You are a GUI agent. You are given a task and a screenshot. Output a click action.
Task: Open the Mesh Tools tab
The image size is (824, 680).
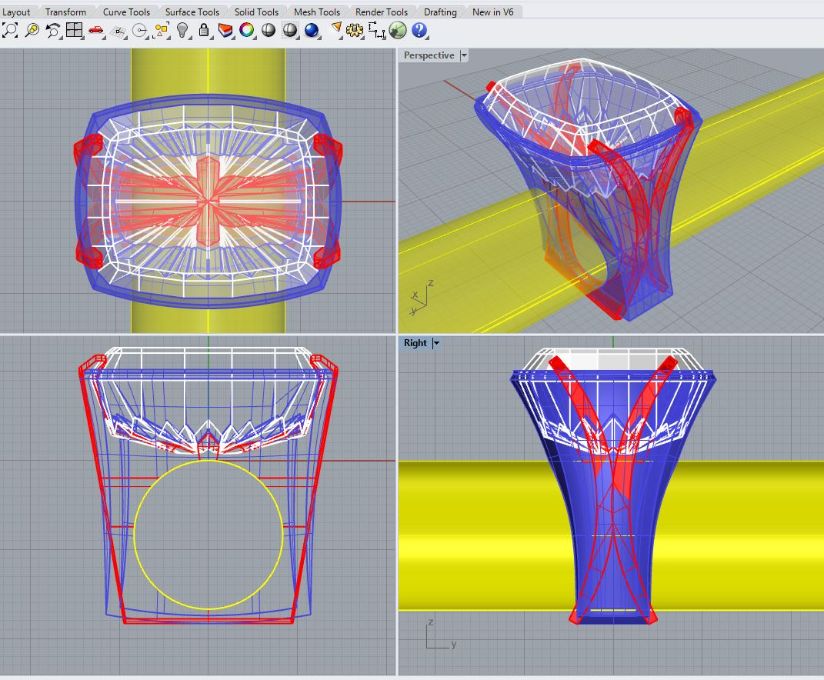point(318,12)
